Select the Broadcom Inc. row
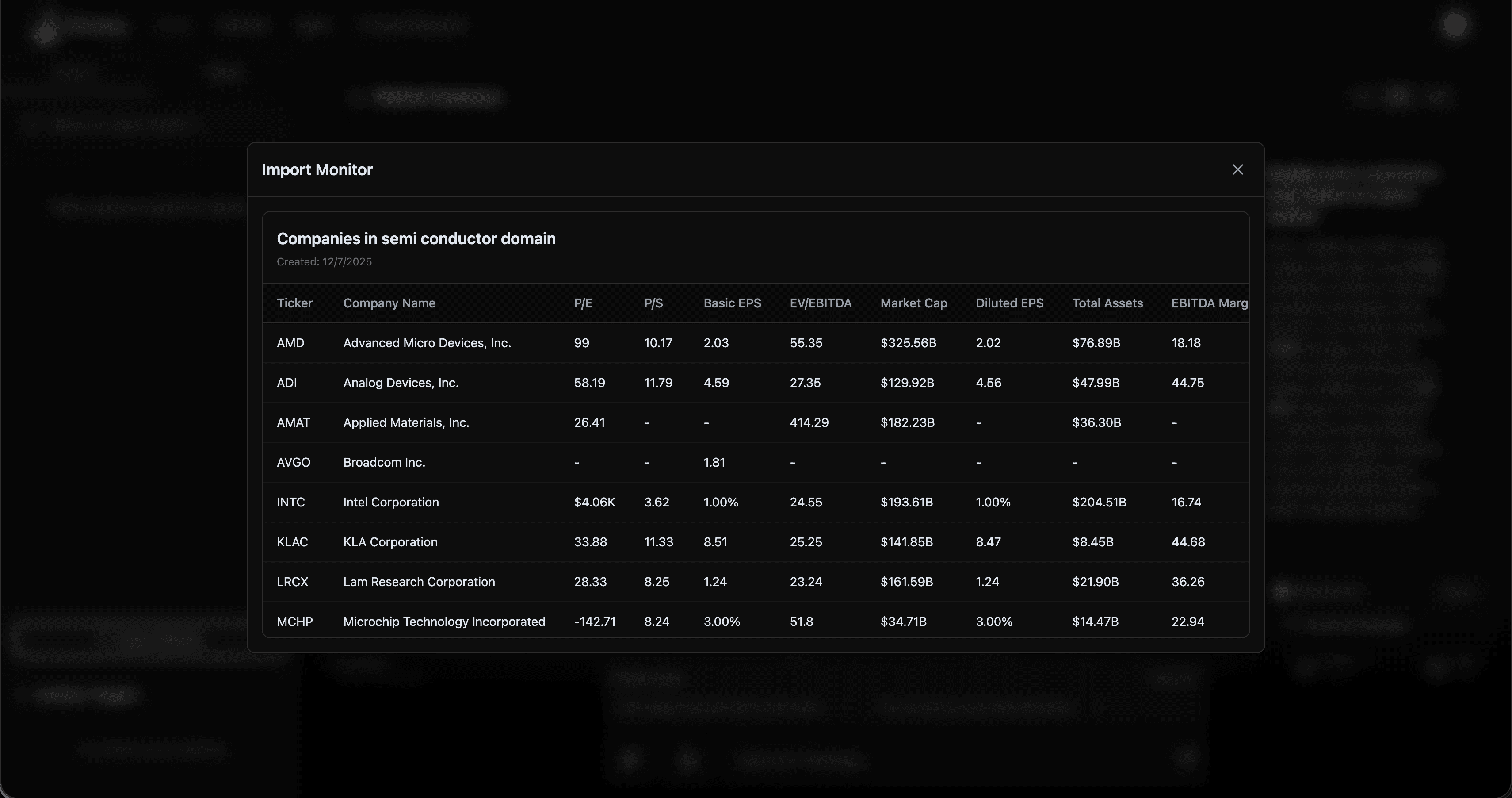1512x798 pixels. tap(384, 463)
